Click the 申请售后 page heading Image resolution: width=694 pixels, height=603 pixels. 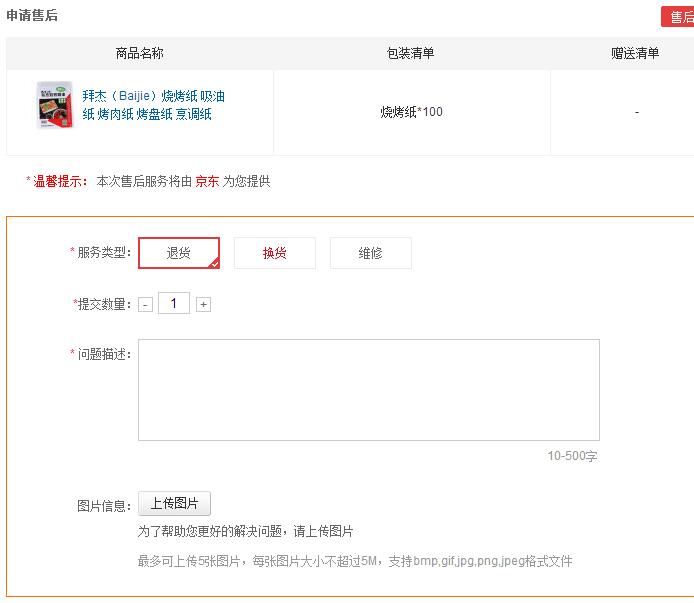32,15
